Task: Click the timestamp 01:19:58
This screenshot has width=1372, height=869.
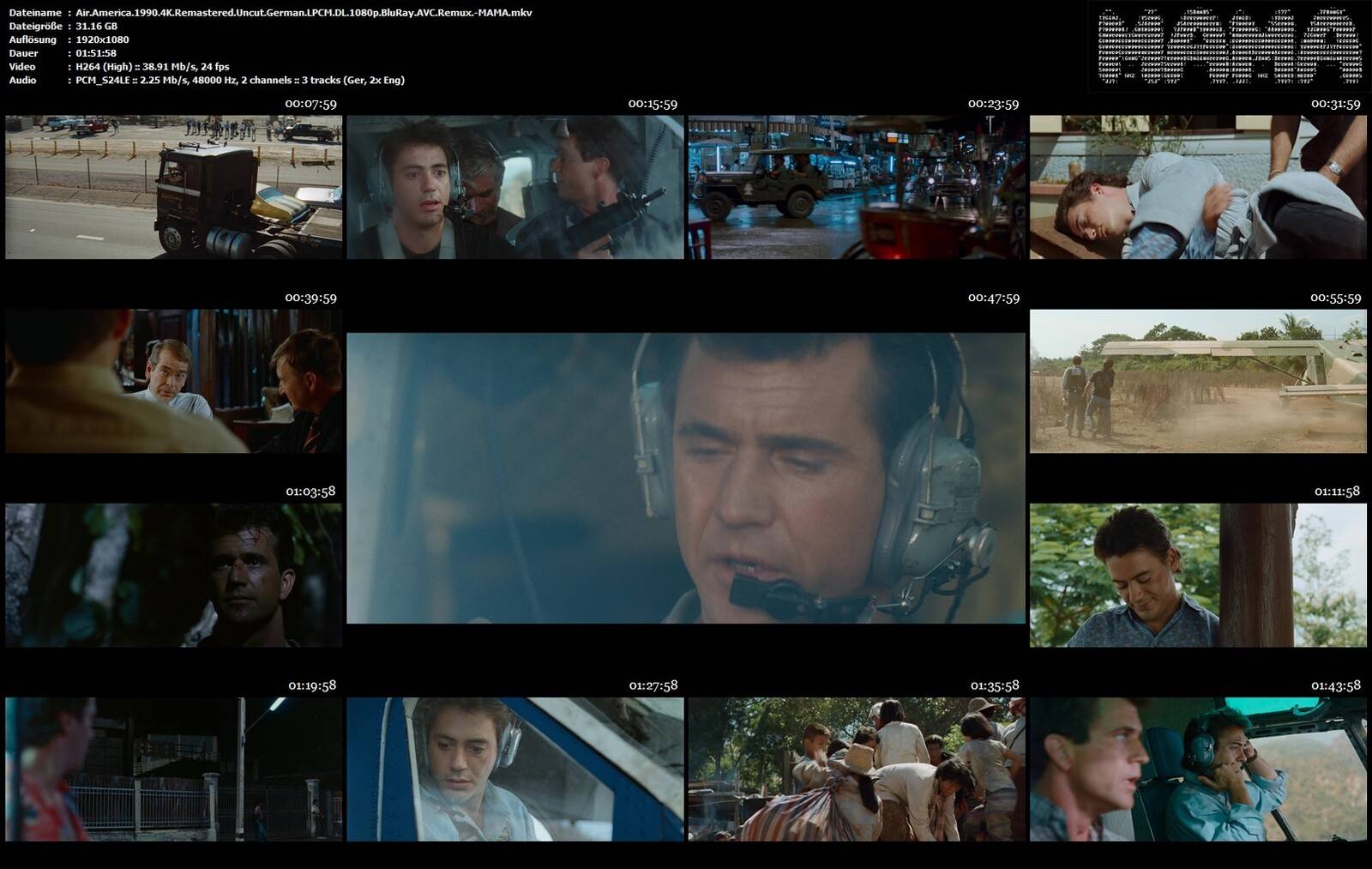Action: 312,685
